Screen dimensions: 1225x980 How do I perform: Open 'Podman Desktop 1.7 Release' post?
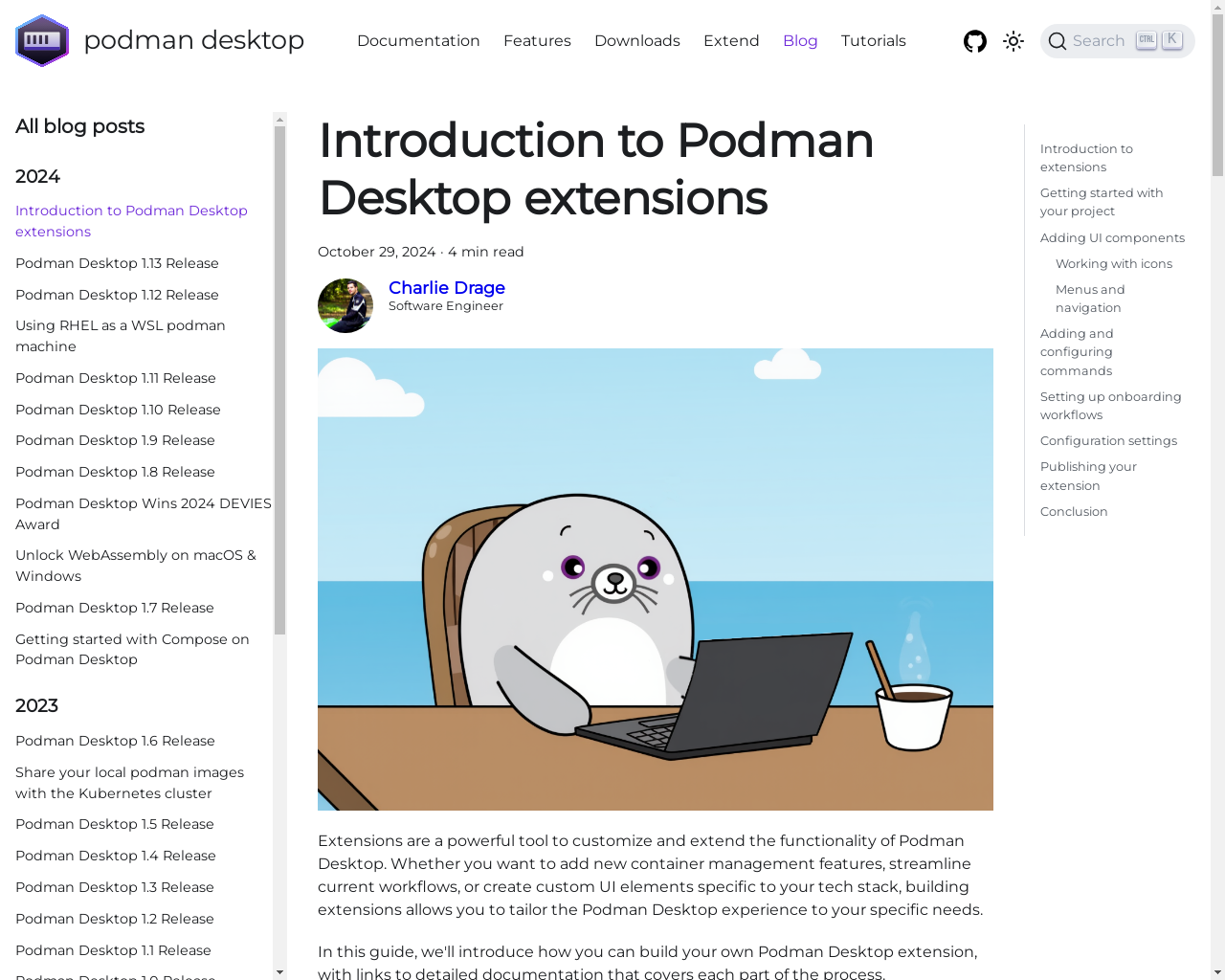[115, 608]
